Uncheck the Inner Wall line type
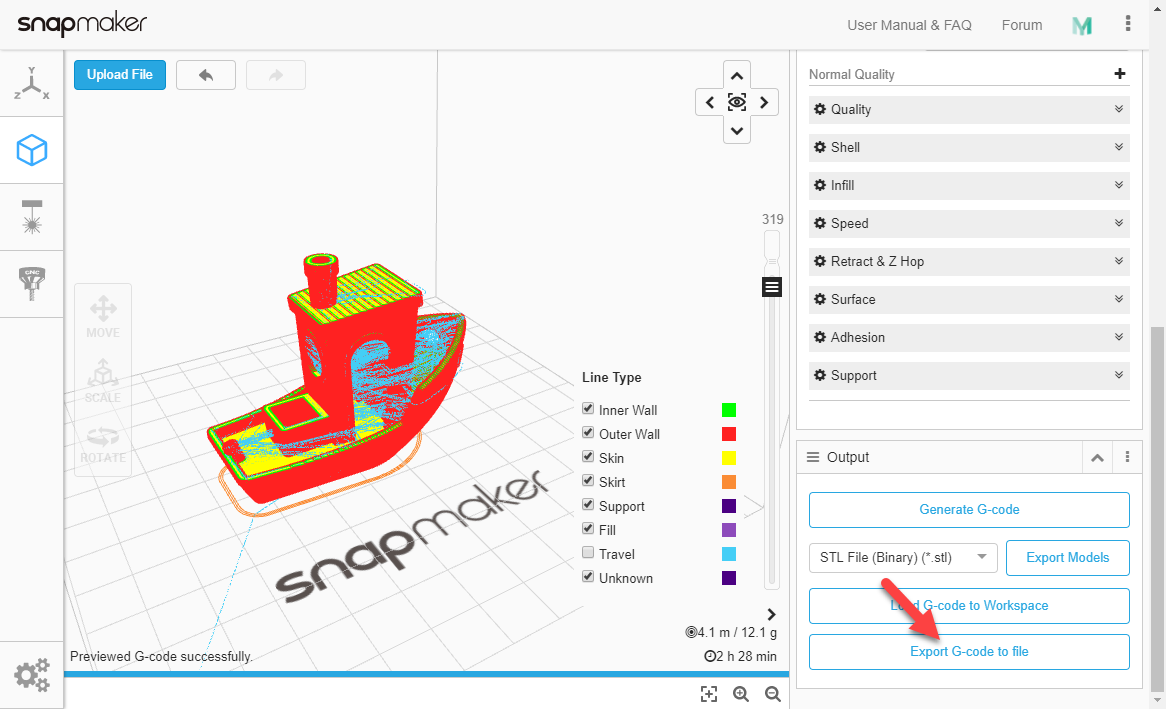This screenshot has height=709, width=1166. [x=587, y=408]
